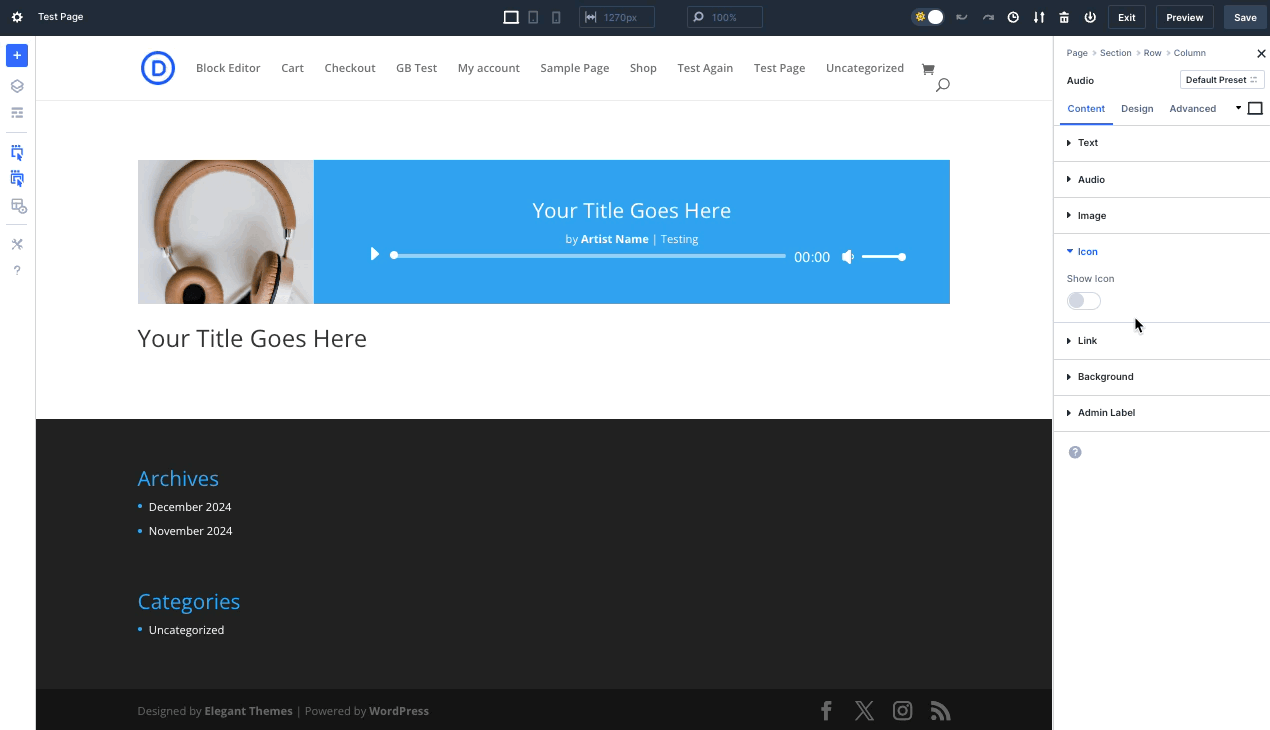Click the trash clear-layout icon
Image resolution: width=1270 pixels, height=730 pixels.
(1064, 17)
